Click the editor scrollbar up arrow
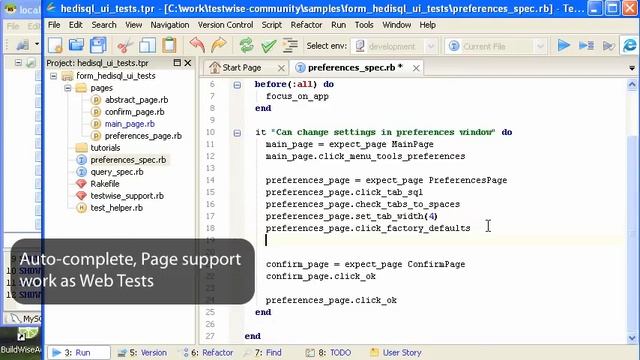The height and width of the screenshot is (360, 640). [632, 85]
